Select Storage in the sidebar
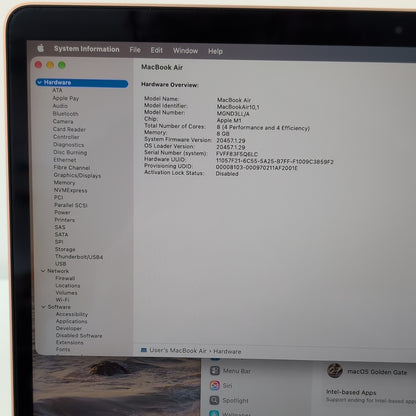Image resolution: width=416 pixels, height=416 pixels. coord(65,249)
